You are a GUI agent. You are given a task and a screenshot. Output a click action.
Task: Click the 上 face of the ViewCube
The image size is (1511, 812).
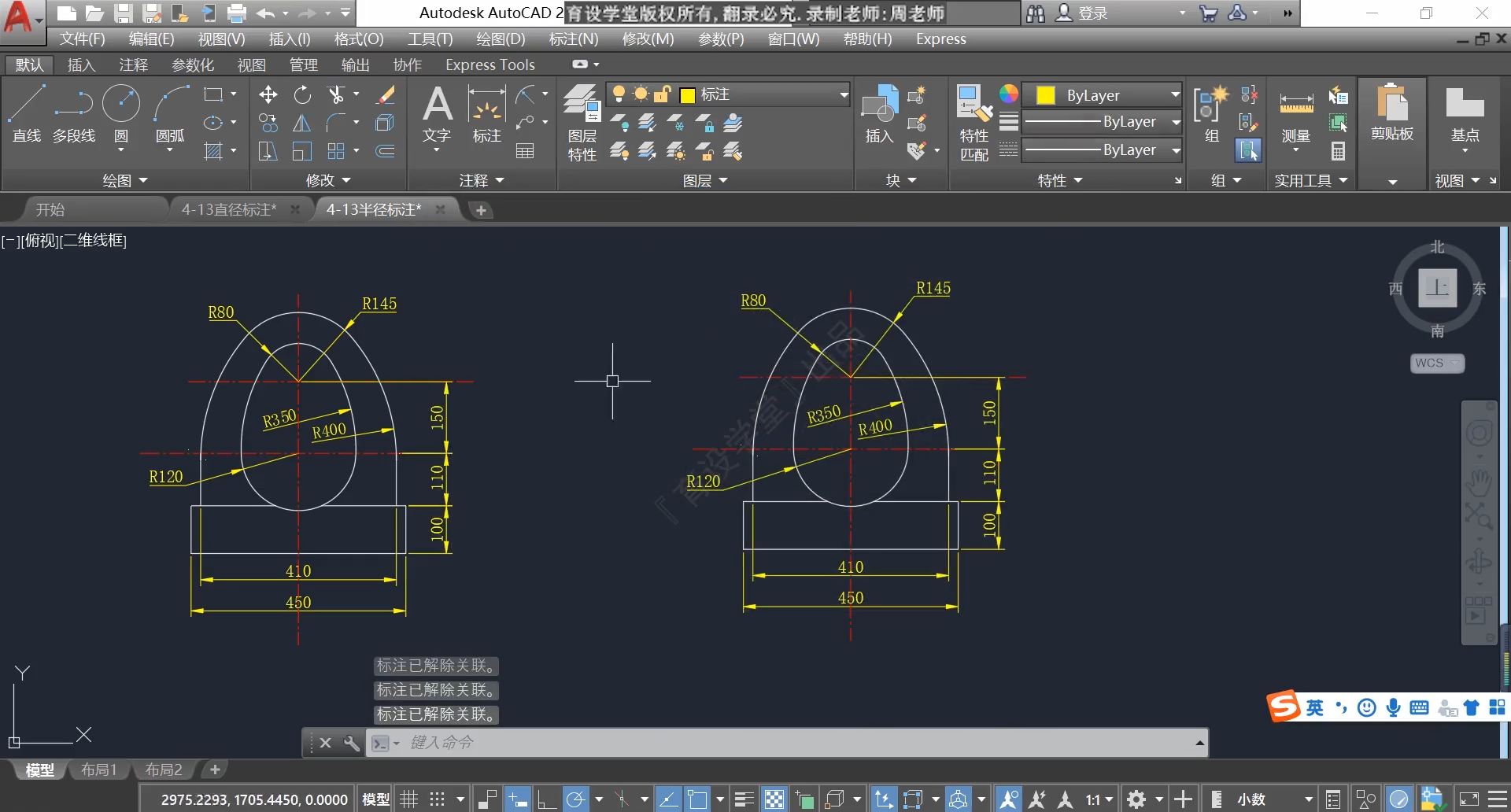[1437, 287]
